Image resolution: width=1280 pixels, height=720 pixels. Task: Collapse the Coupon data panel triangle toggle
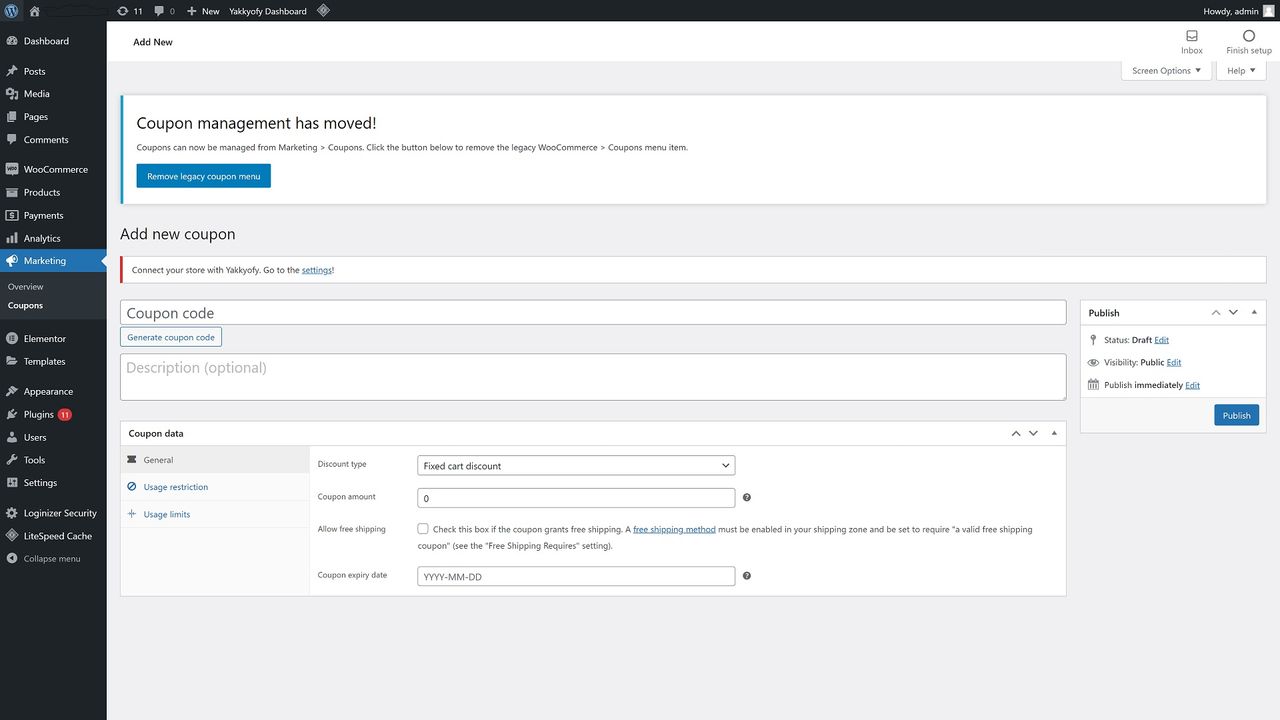pos(1054,433)
